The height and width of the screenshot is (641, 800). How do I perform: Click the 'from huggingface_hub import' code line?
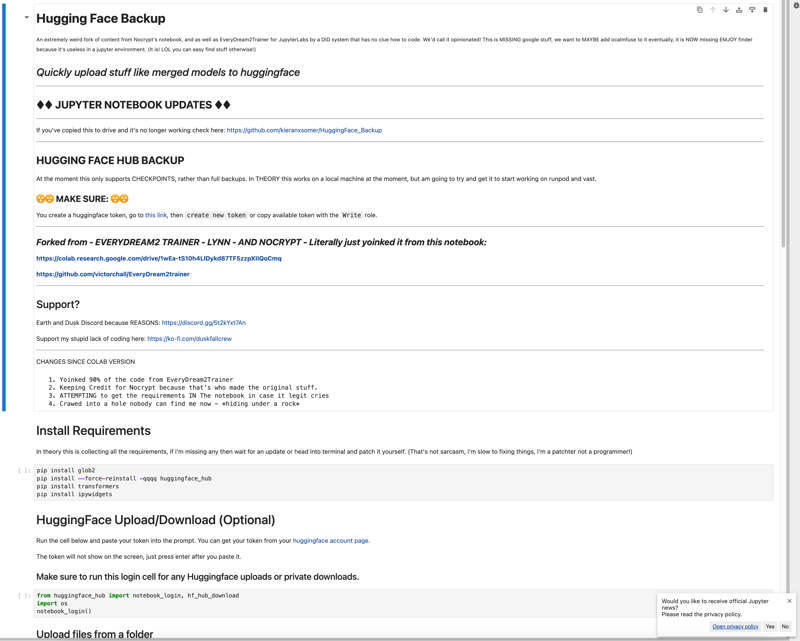point(138,596)
